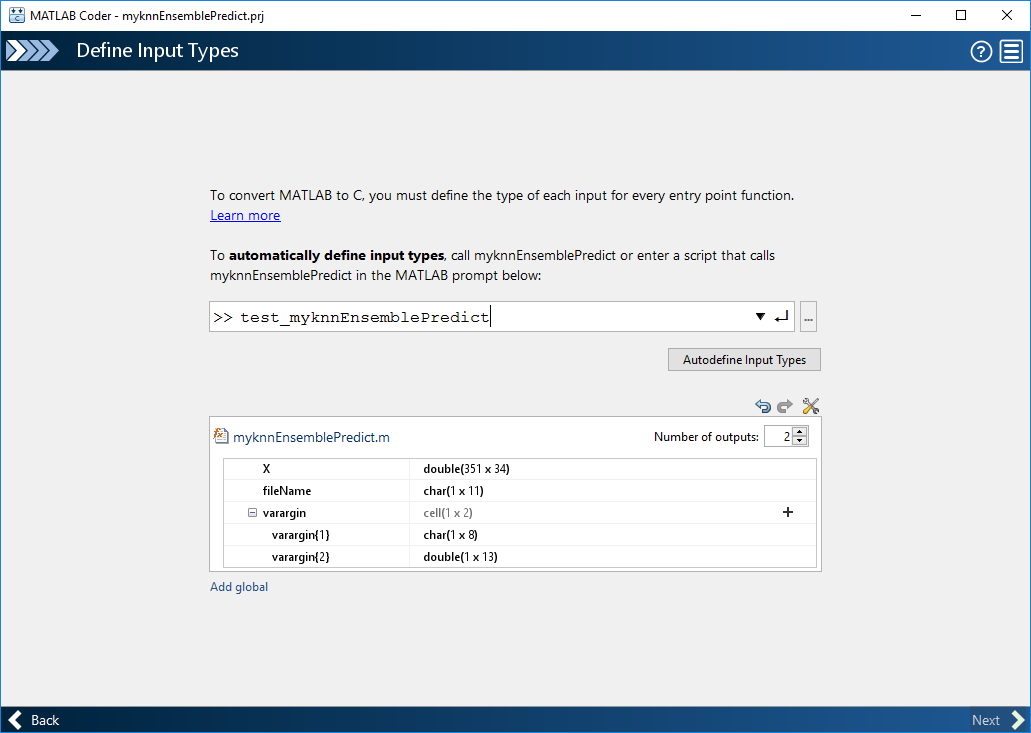
Task: Decrease the number of outputs
Action: click(801, 441)
